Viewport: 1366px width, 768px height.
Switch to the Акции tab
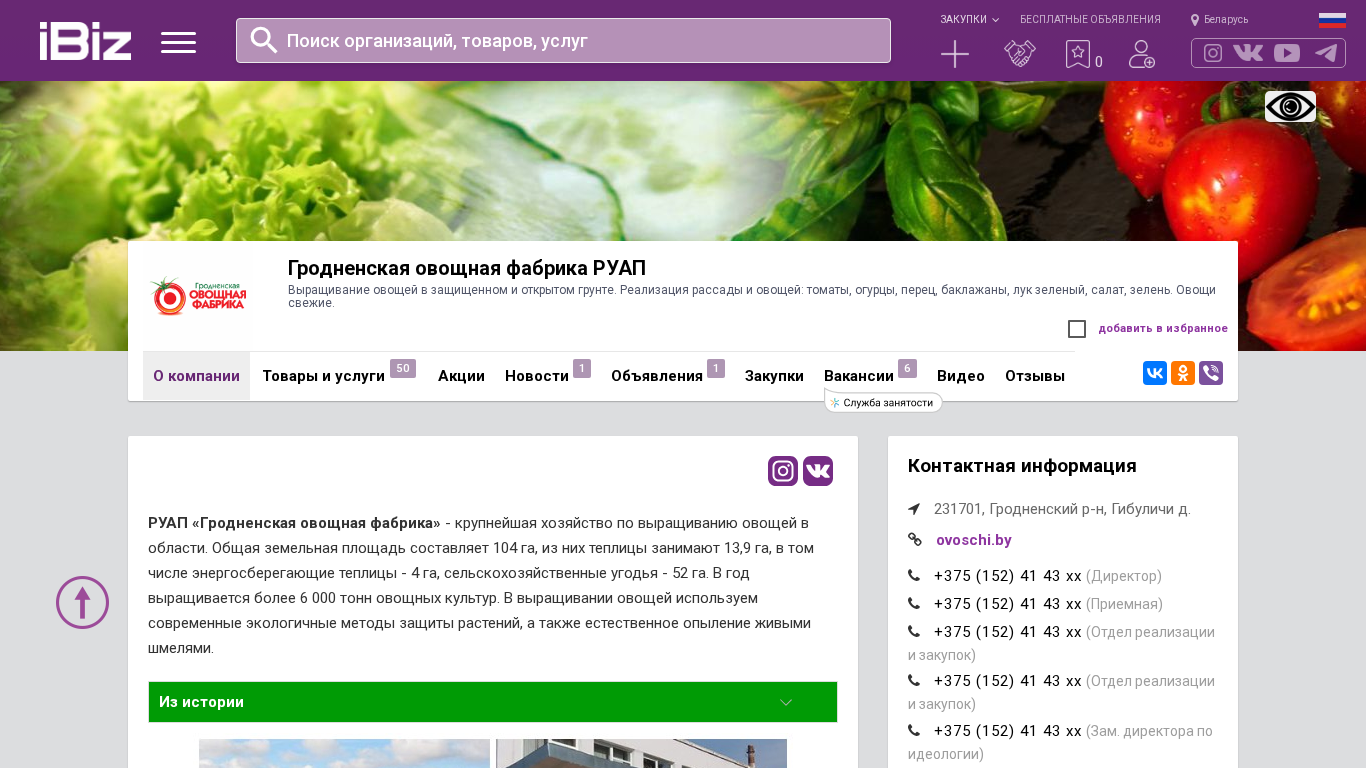pos(461,376)
